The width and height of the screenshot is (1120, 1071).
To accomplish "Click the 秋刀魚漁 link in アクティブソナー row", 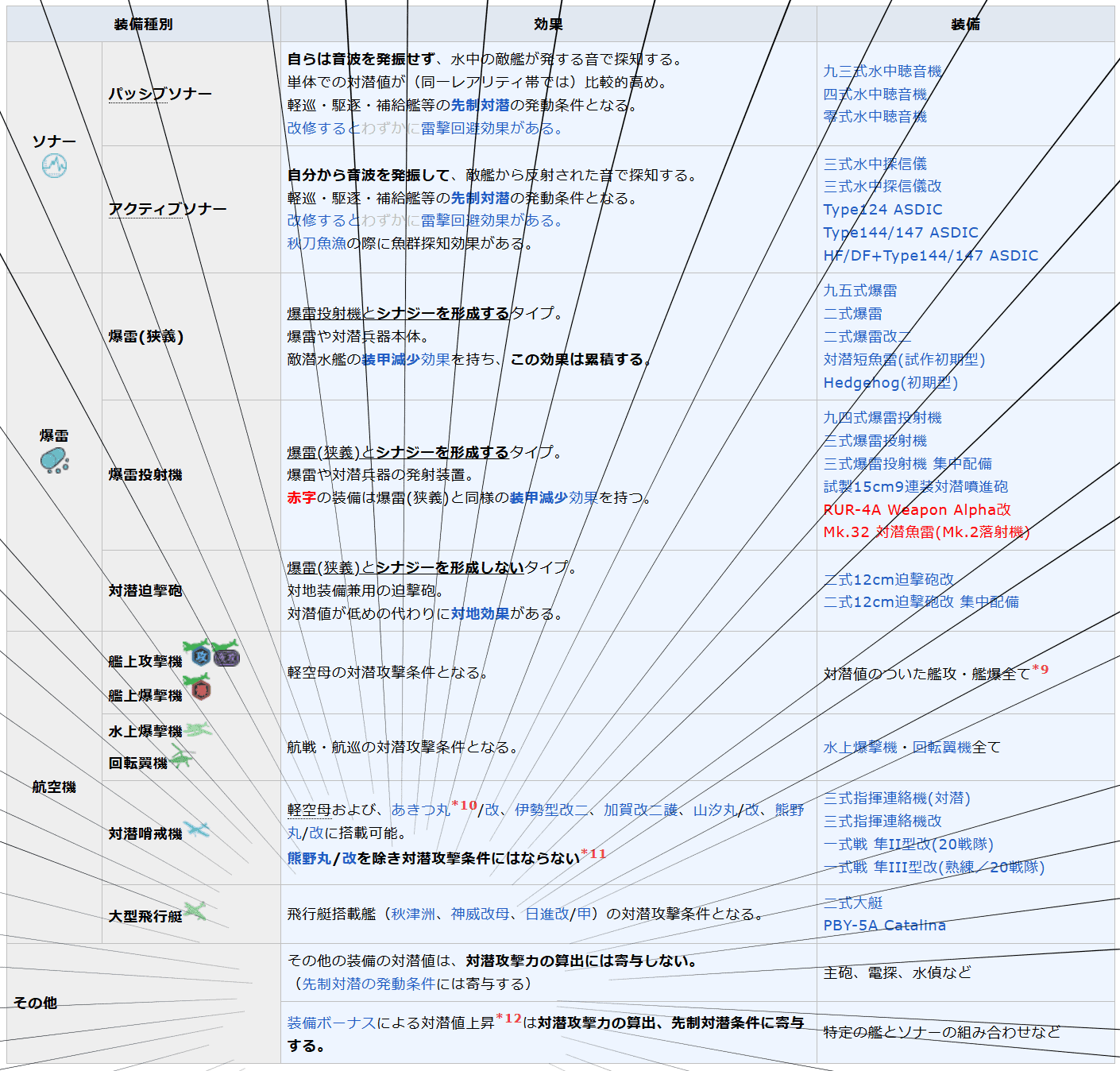I will [x=316, y=243].
